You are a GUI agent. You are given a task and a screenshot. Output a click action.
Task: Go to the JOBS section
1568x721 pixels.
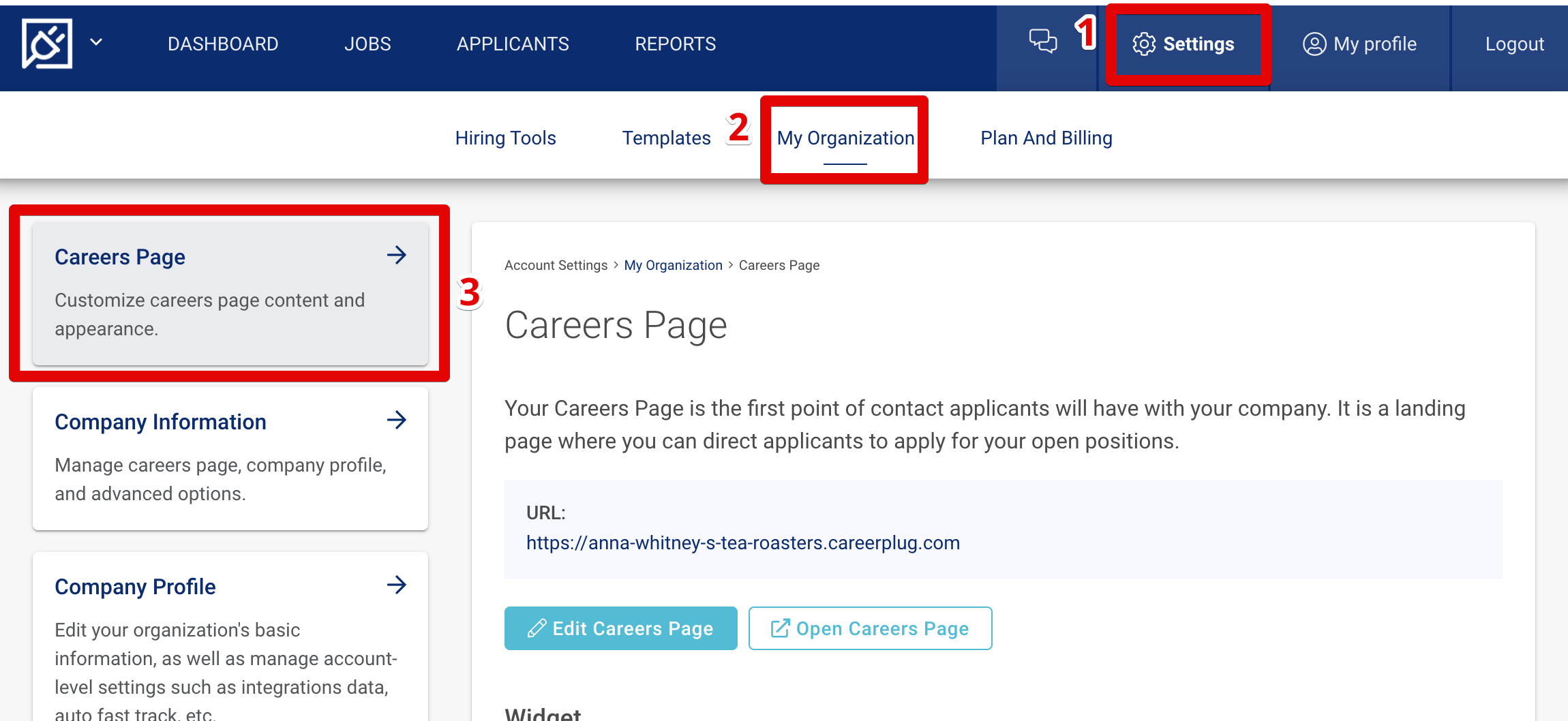pos(367,44)
